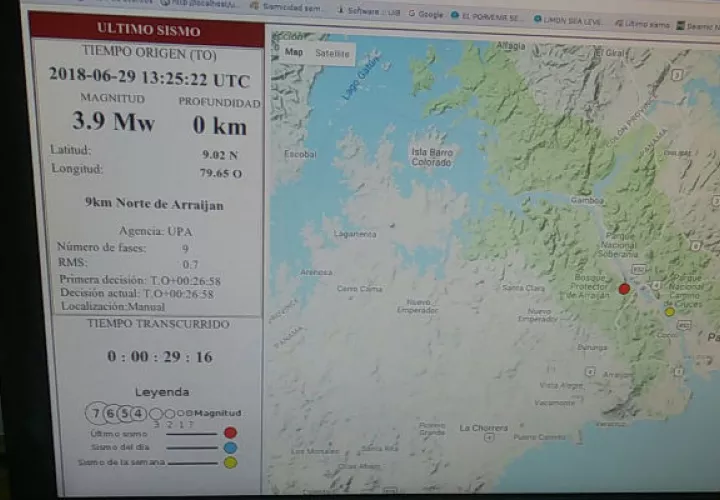This screenshot has height=500, width=720.
Task: Click the magnitude 4 legend circle
Action: coord(138,414)
